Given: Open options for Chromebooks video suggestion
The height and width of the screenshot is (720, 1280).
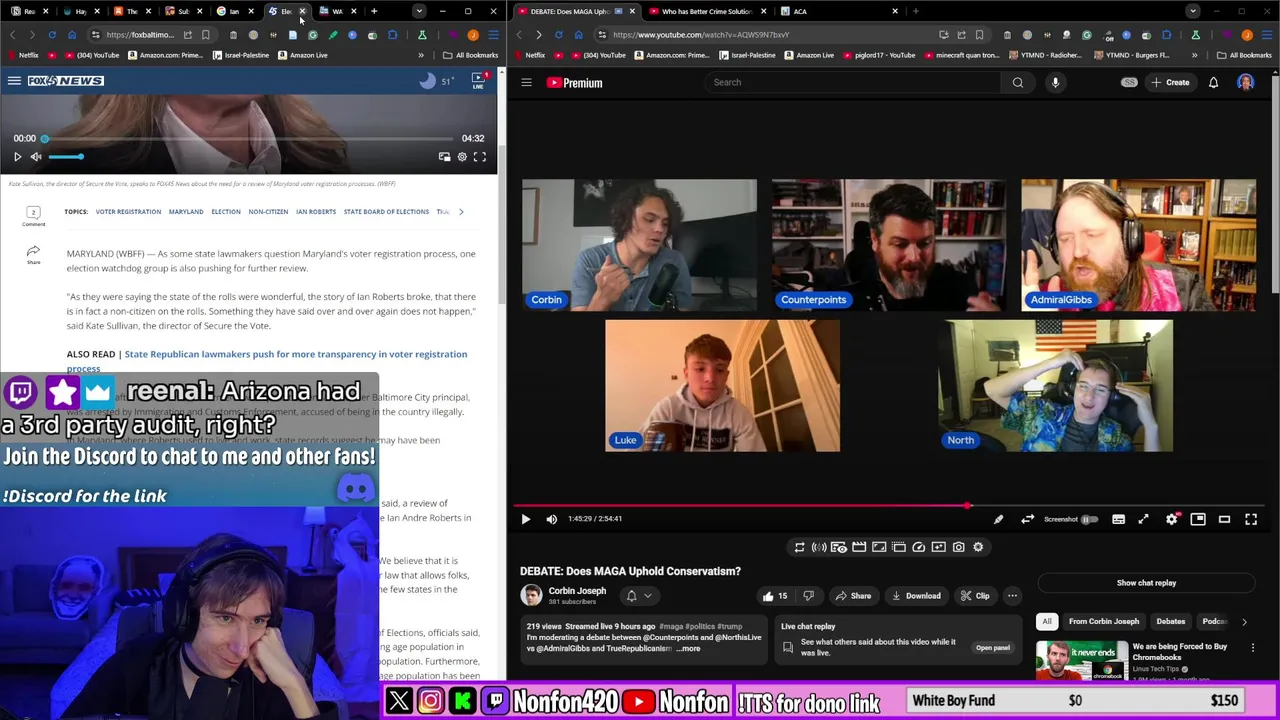Looking at the screenshot, I should pyautogui.click(x=1252, y=648).
